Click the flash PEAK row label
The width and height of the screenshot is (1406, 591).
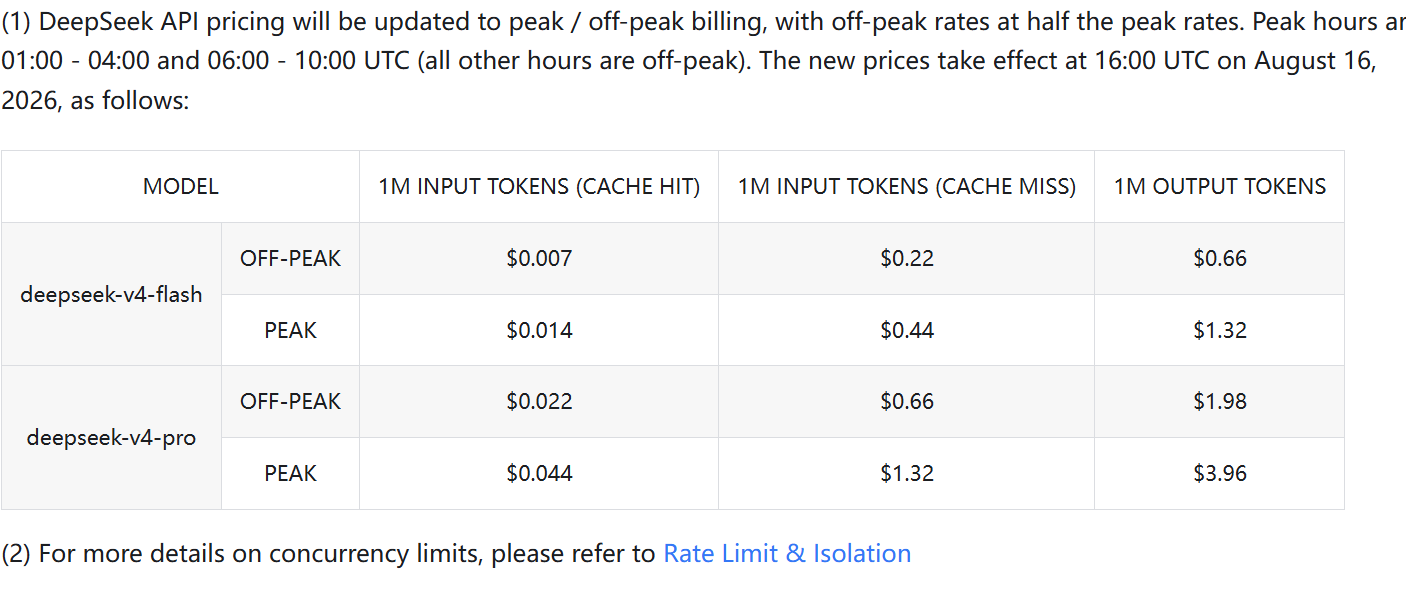[x=290, y=330]
